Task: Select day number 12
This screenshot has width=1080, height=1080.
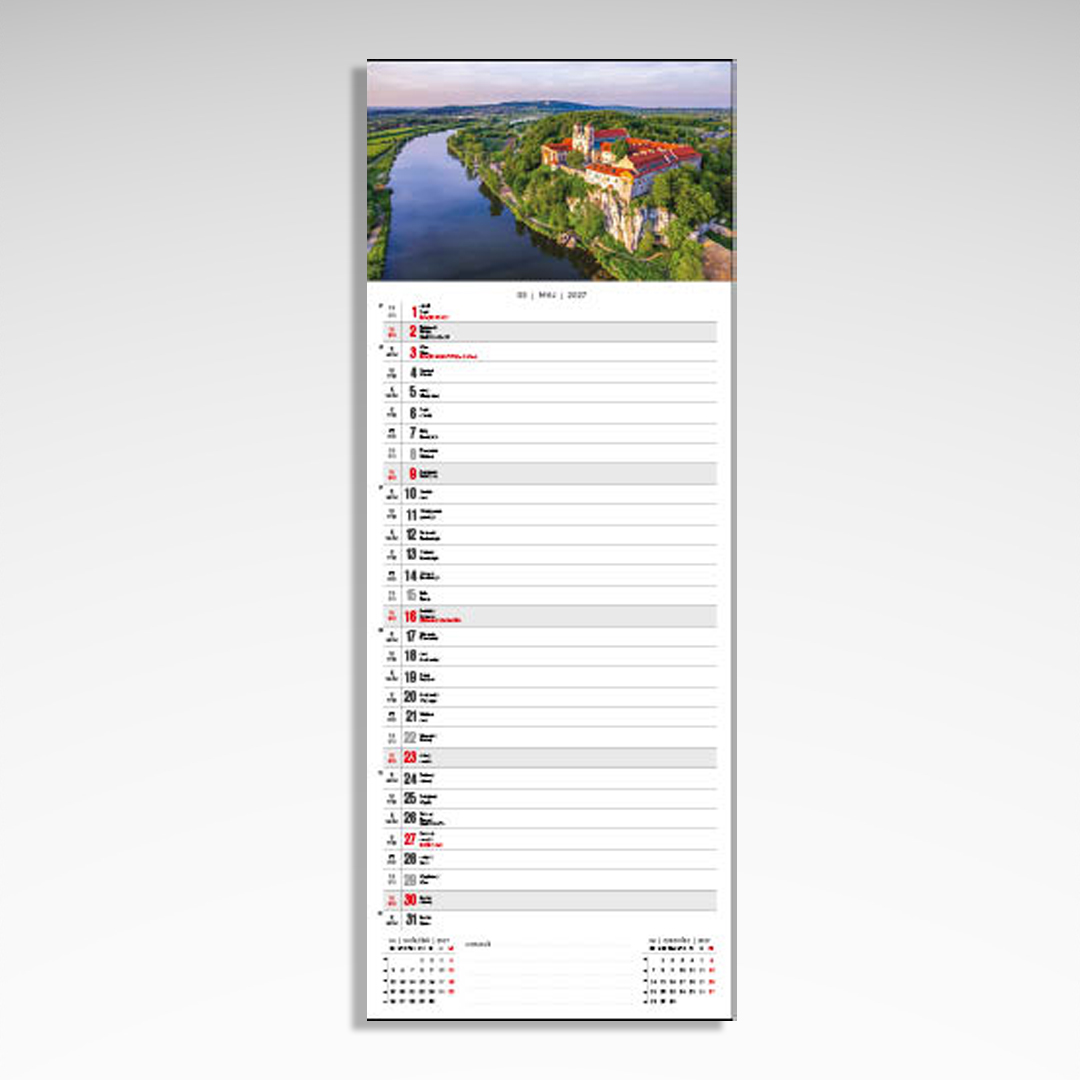Action: point(411,534)
